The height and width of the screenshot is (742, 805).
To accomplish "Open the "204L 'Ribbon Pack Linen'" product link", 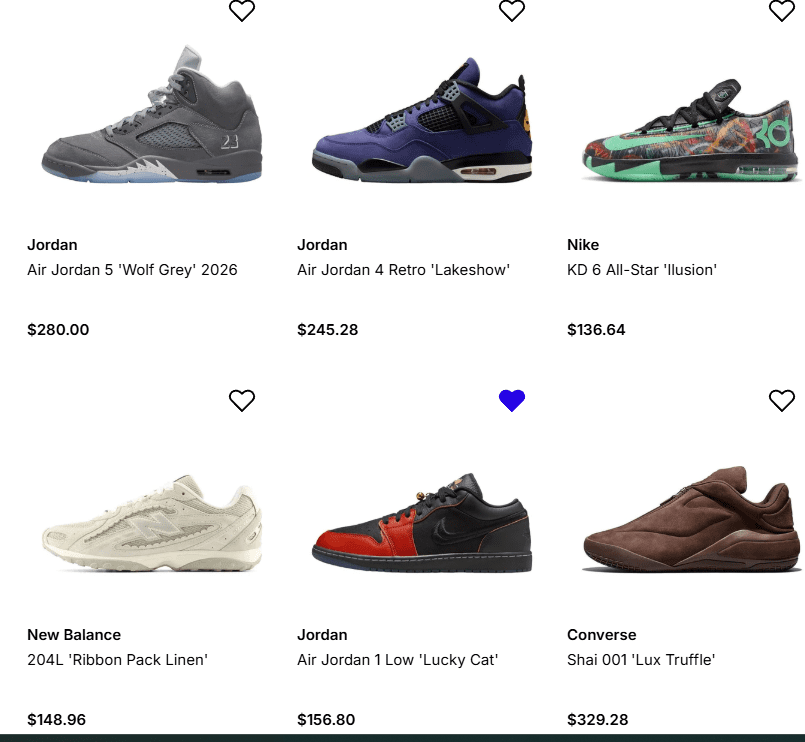I will click(x=117, y=660).
